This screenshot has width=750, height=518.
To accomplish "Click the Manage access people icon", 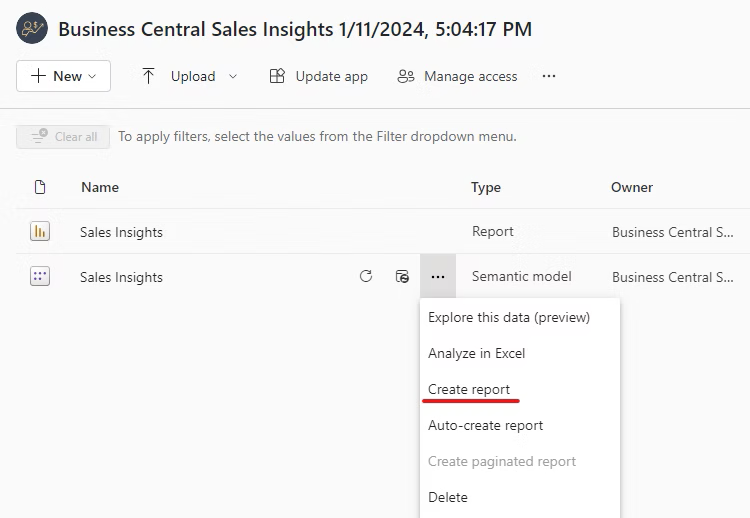I will click(x=406, y=76).
